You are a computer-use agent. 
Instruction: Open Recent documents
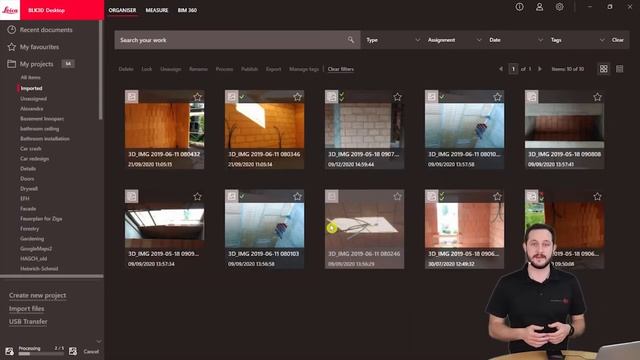coord(46,30)
